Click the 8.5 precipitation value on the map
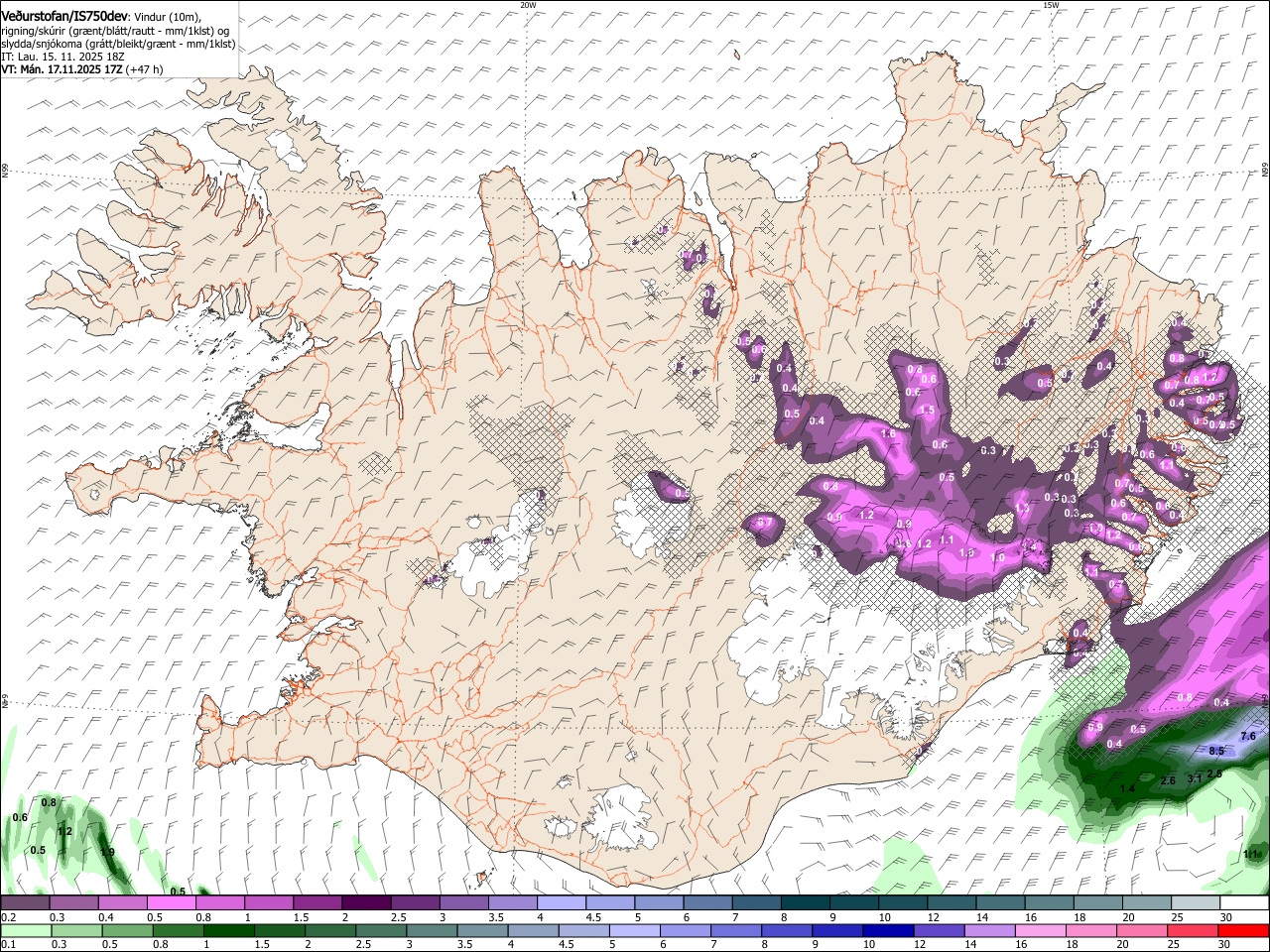The height and width of the screenshot is (952, 1270). (x=1217, y=751)
